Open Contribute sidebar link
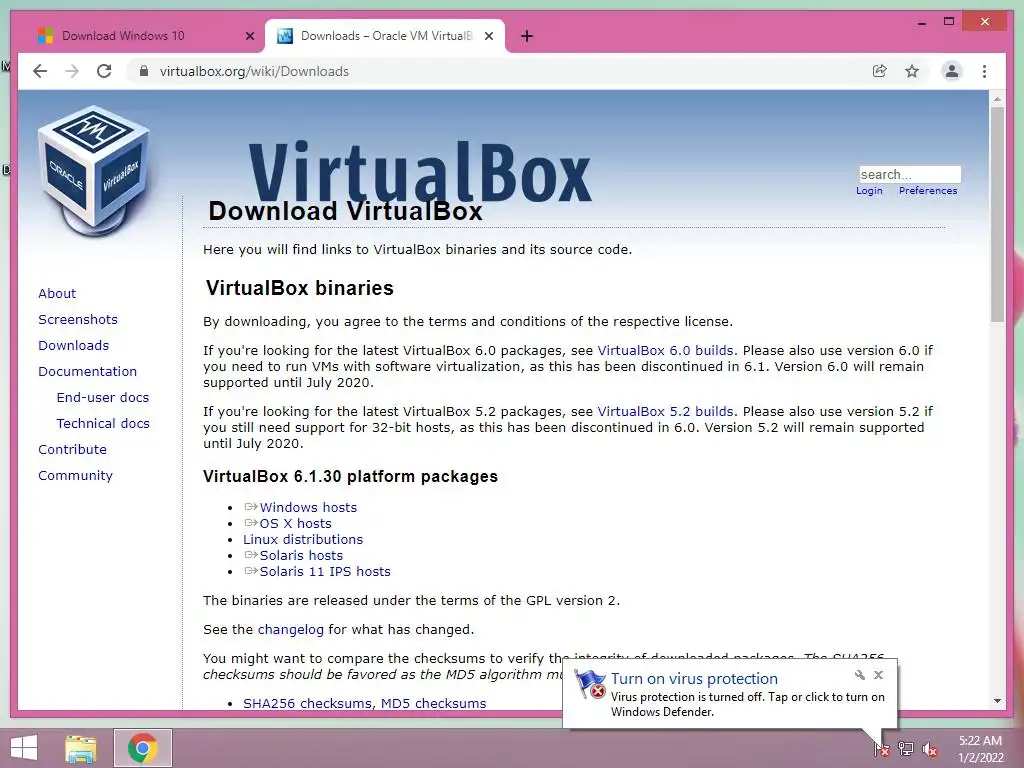Image resolution: width=1024 pixels, height=768 pixels. click(72, 450)
